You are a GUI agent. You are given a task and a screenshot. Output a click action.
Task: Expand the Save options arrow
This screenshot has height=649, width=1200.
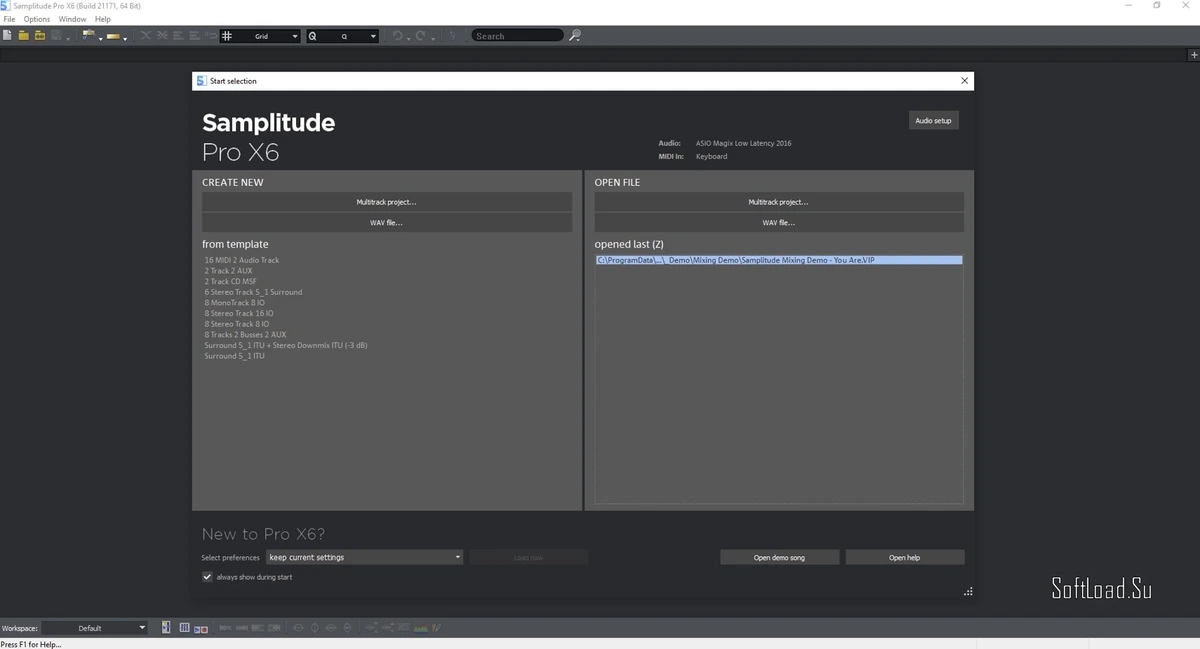(x=68, y=38)
